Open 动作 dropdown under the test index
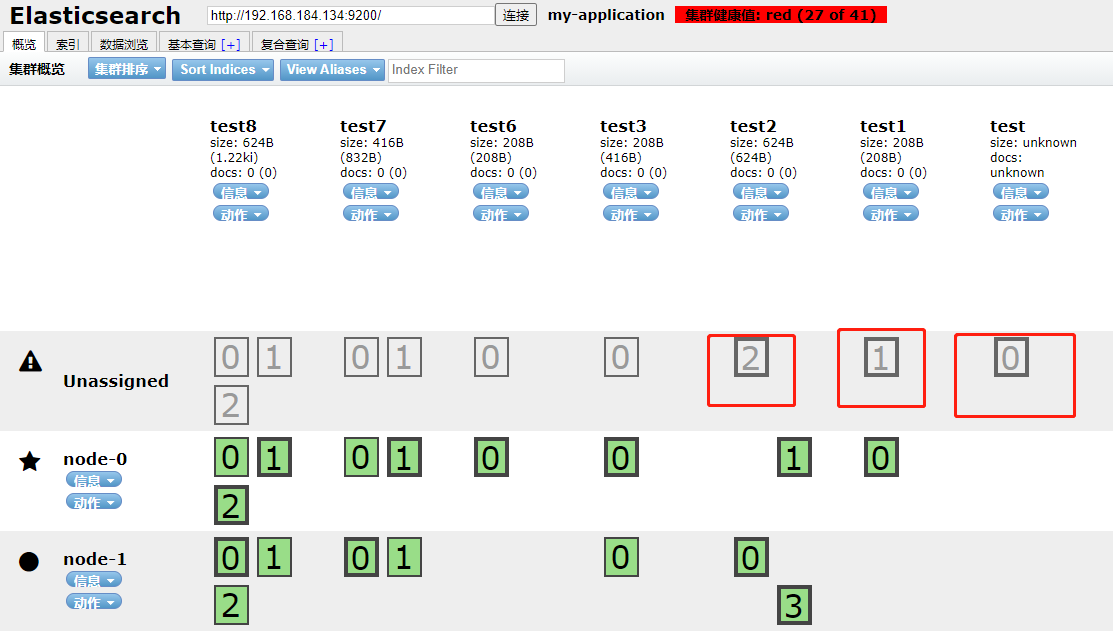1113x643 pixels. pyautogui.click(x=1020, y=214)
